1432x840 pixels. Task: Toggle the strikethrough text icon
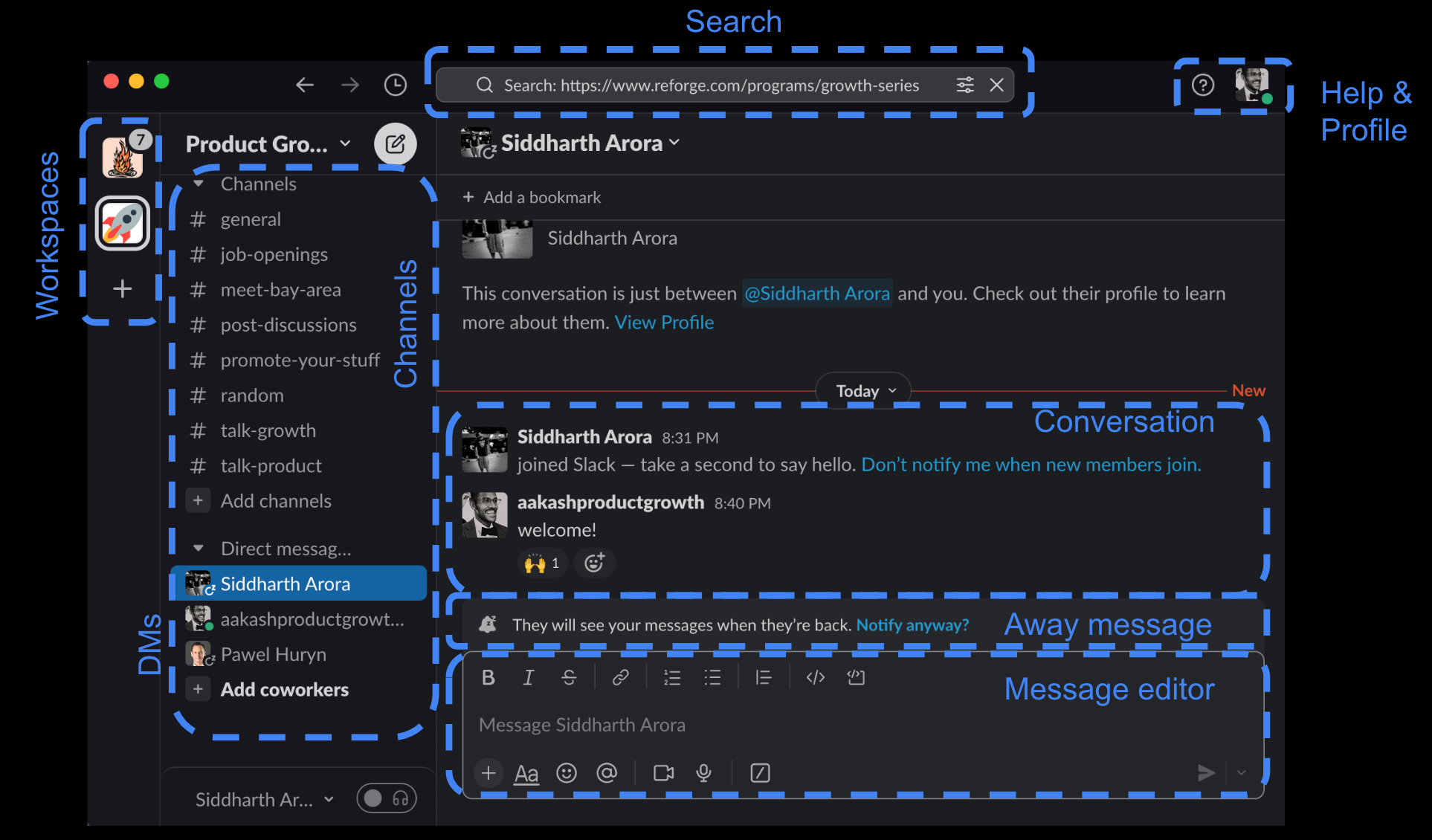tap(567, 679)
